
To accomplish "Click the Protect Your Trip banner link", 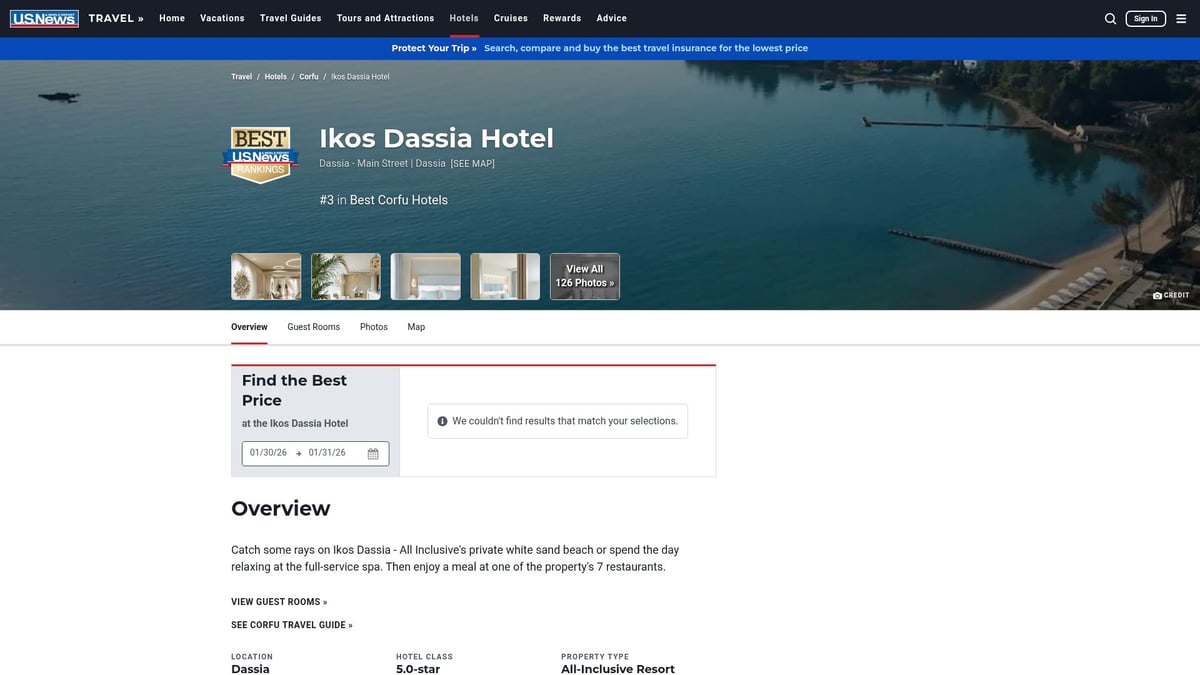I will point(432,47).
